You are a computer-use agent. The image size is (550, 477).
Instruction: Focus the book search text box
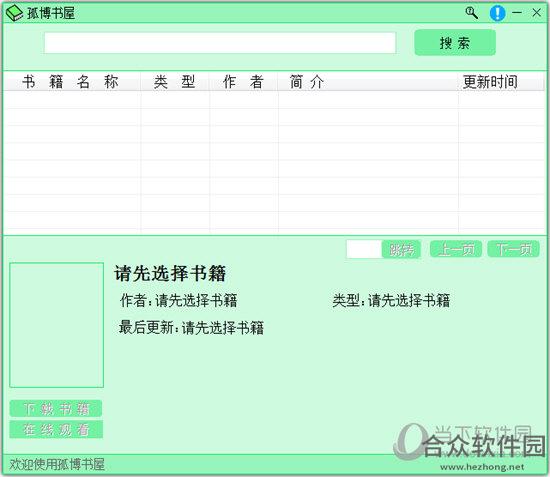point(220,43)
